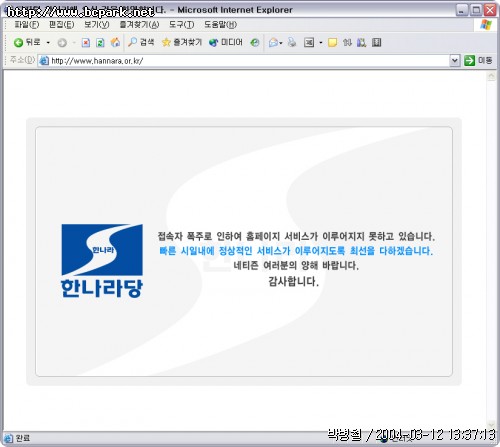The width and height of the screenshot is (500, 447).
Task: Click the Print icon
Action: [x=292, y=42]
